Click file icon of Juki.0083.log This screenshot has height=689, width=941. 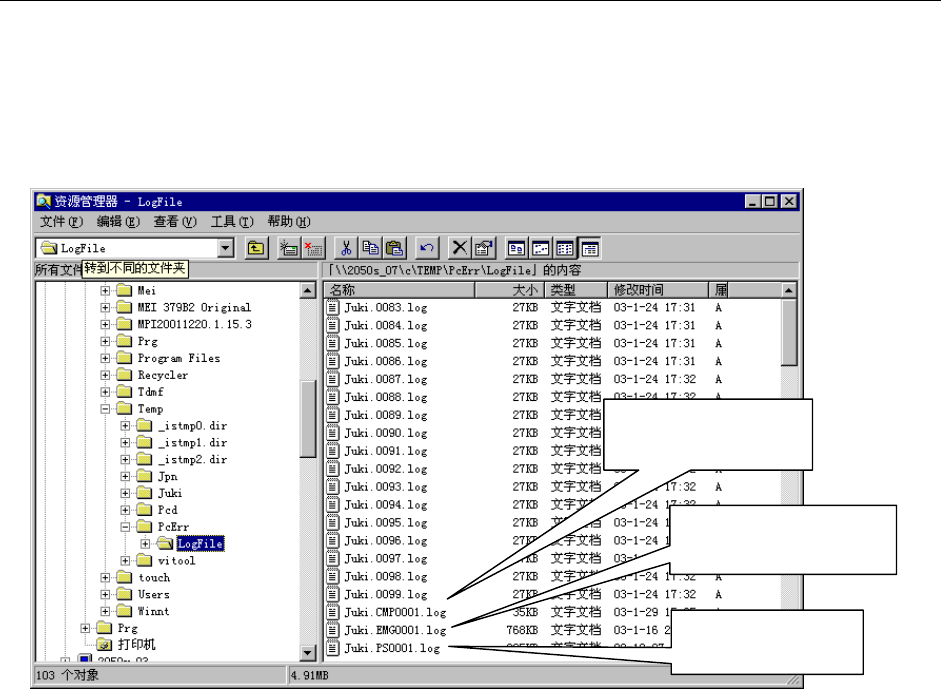332,307
